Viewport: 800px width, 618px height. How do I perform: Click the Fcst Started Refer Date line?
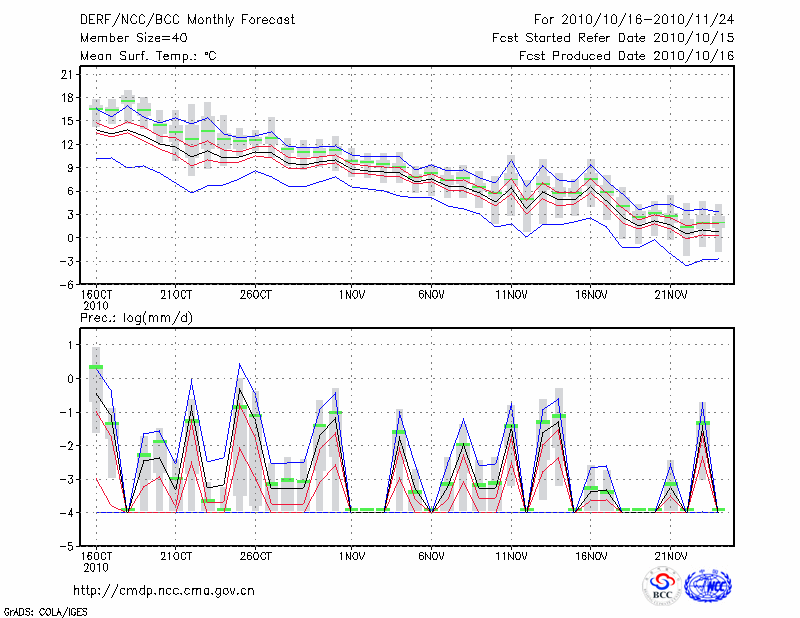coord(613,37)
